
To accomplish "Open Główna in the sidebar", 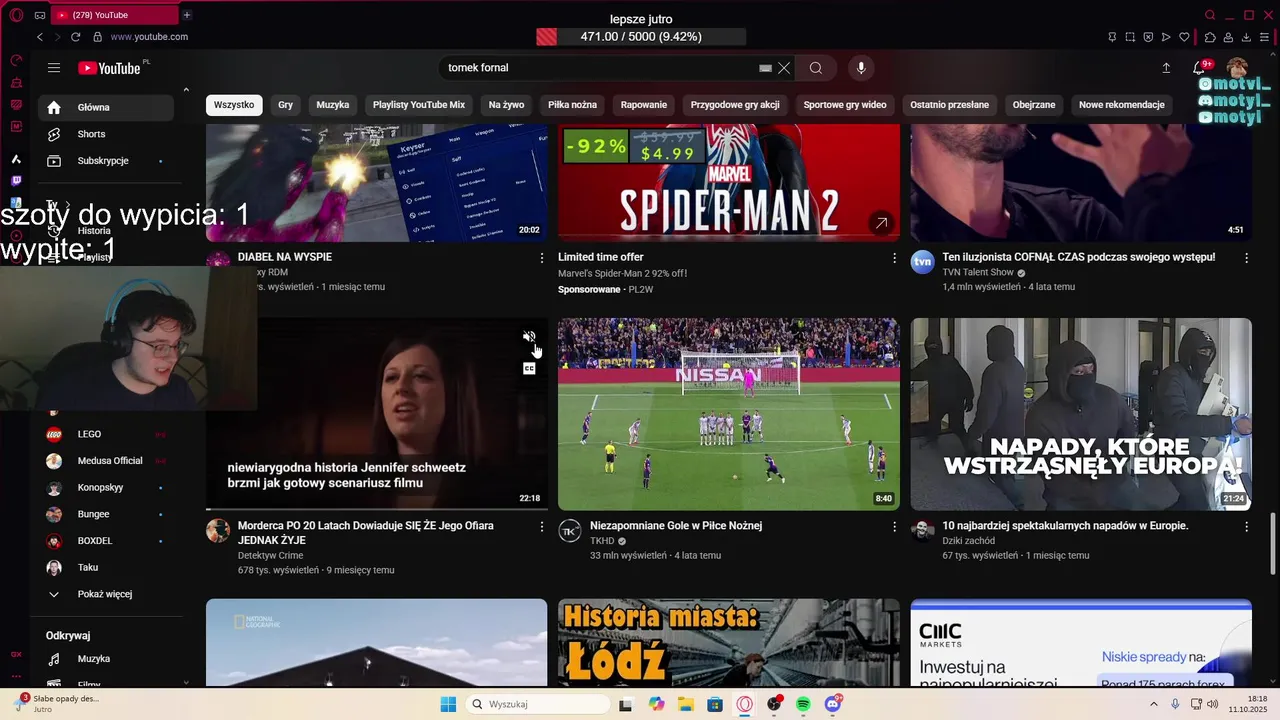I will [104, 107].
